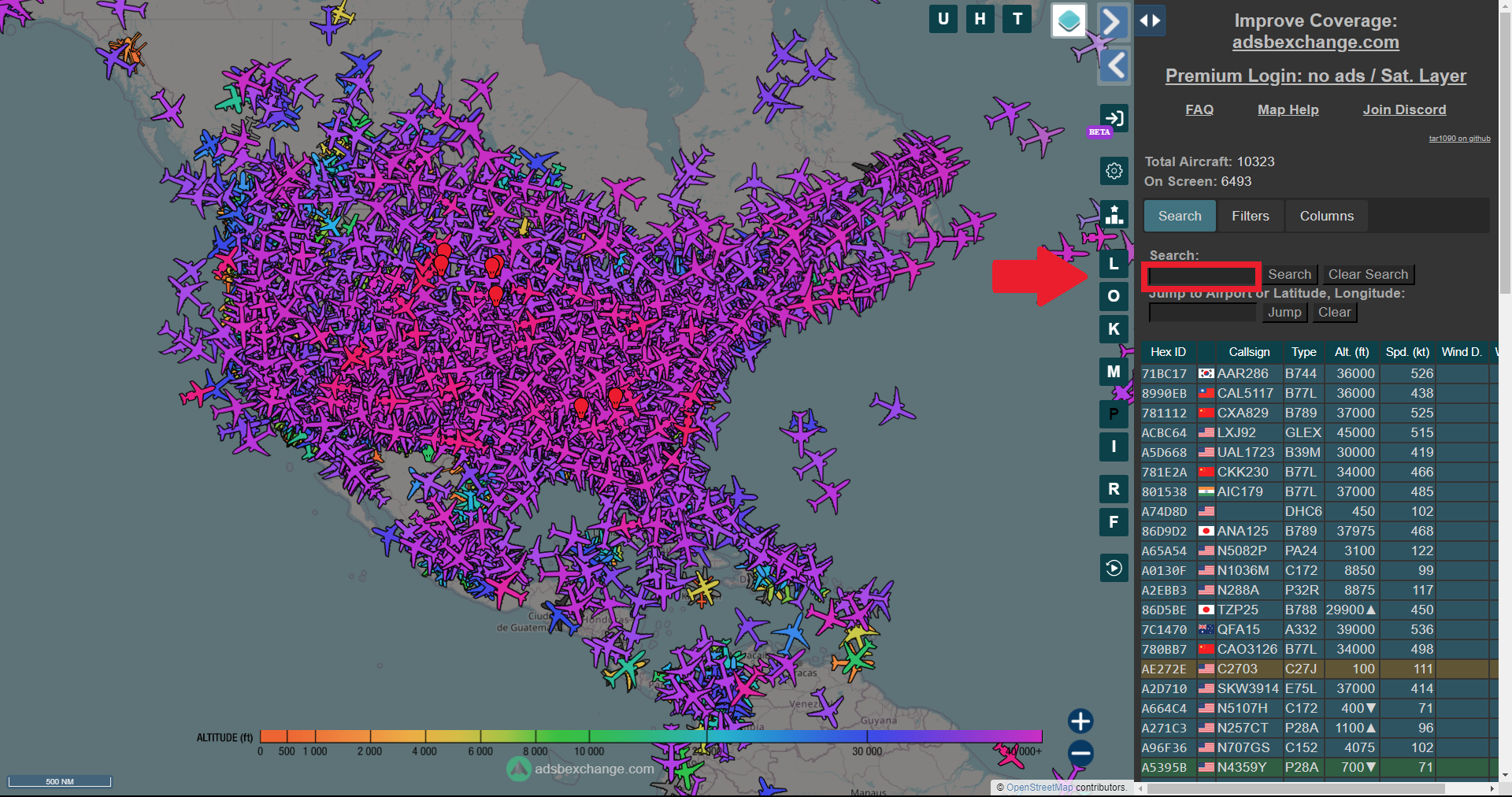
Task: Click the right chevron arrow button
Action: click(x=1114, y=21)
